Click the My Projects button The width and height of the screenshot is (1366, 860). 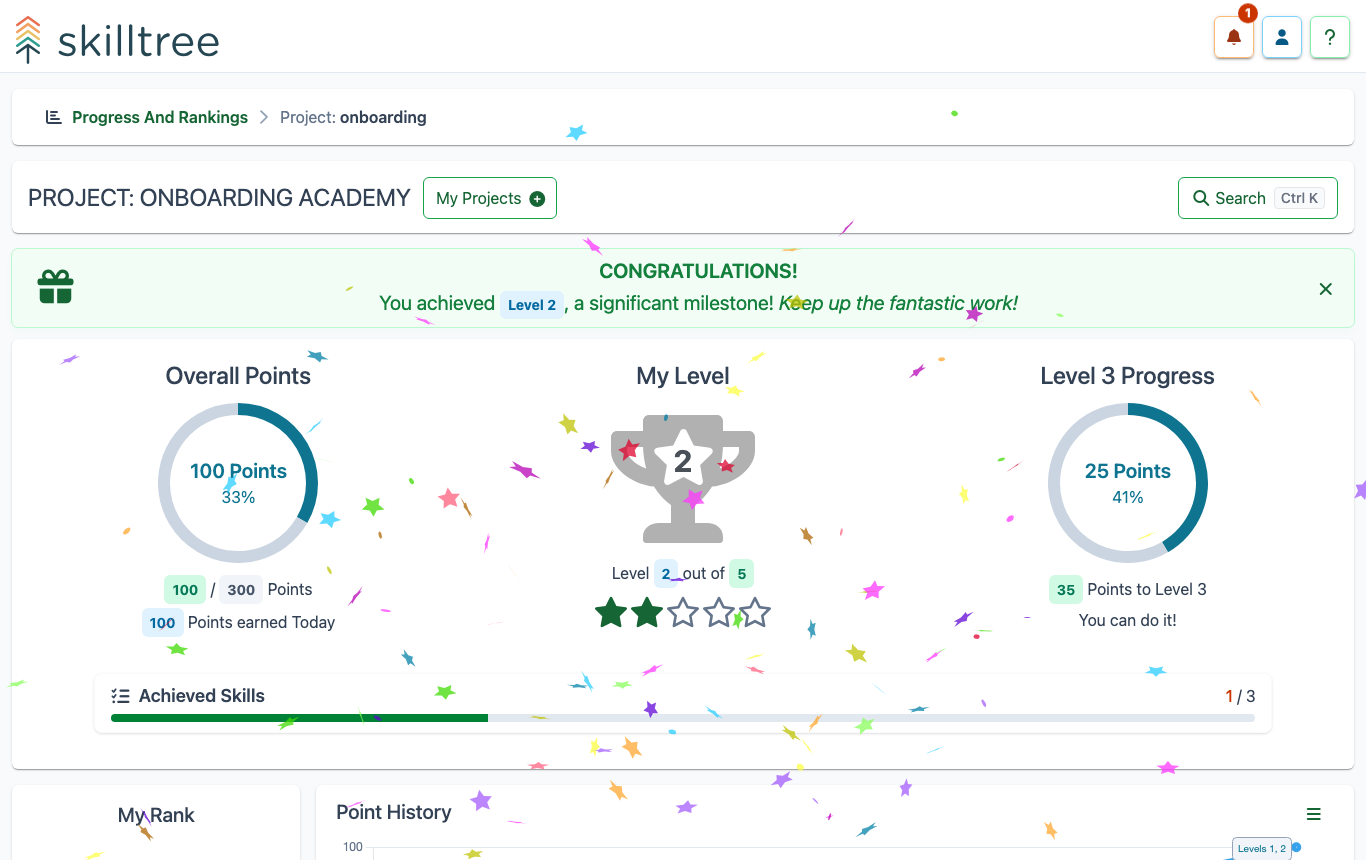(490, 198)
